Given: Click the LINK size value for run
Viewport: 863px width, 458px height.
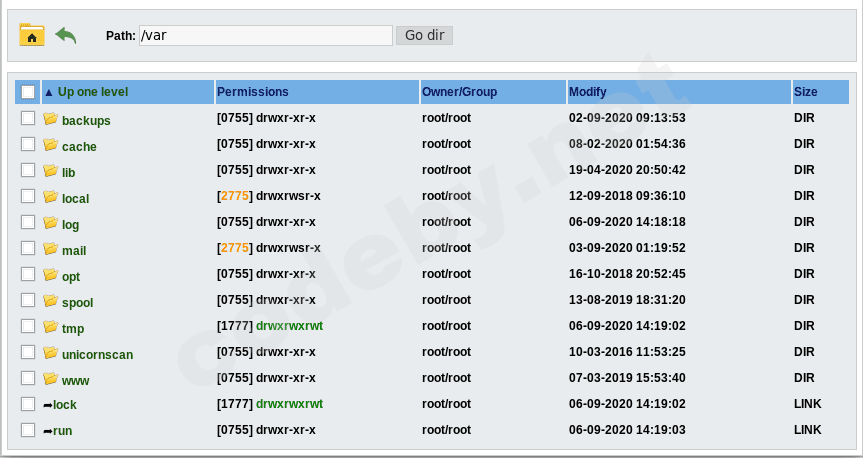Looking at the screenshot, I should click(x=808, y=430).
